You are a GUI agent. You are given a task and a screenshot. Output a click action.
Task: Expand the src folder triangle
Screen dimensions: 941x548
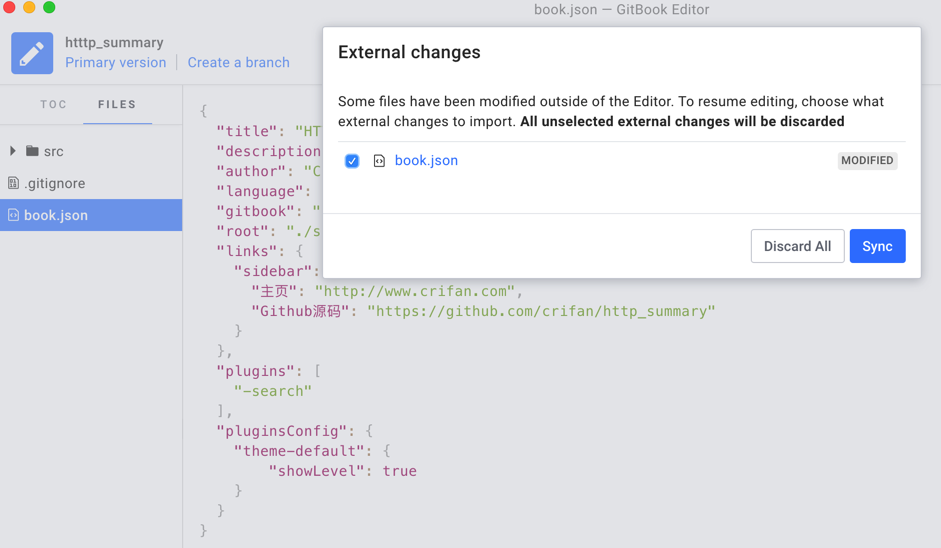13,151
